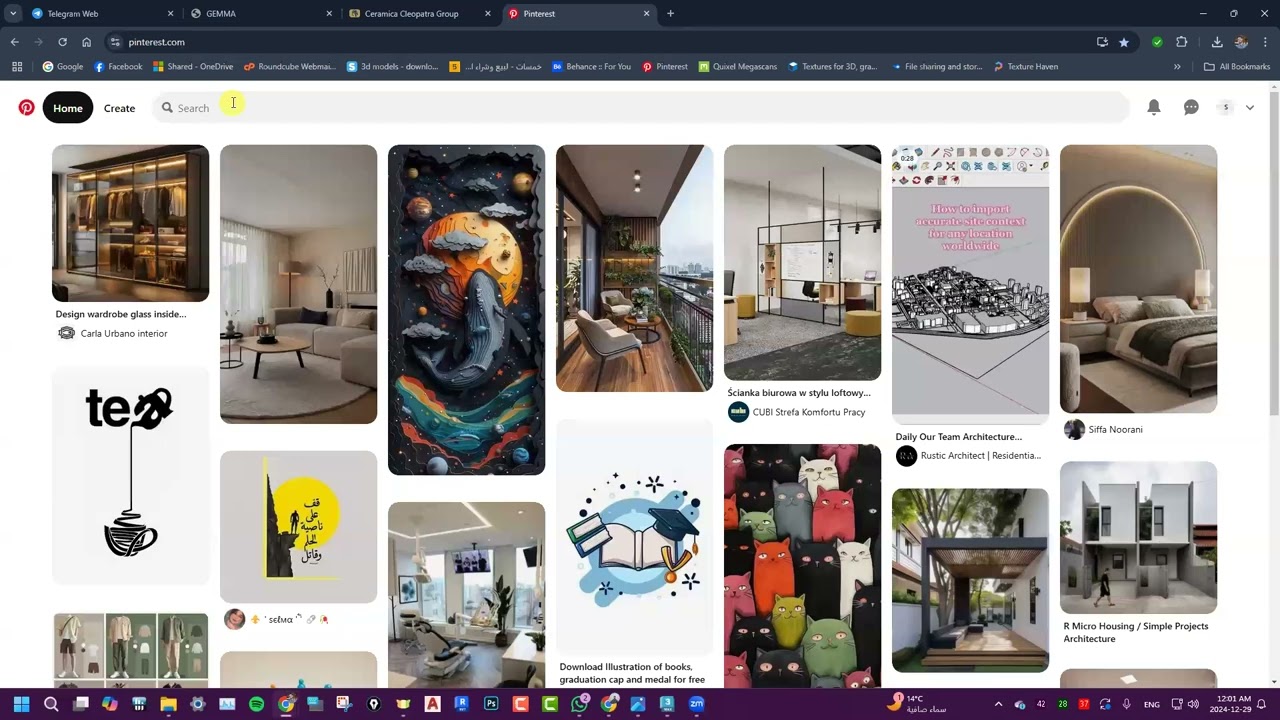Open the Shared - OneDrive bookmark
The width and height of the screenshot is (1280, 720).
[x=193, y=67]
